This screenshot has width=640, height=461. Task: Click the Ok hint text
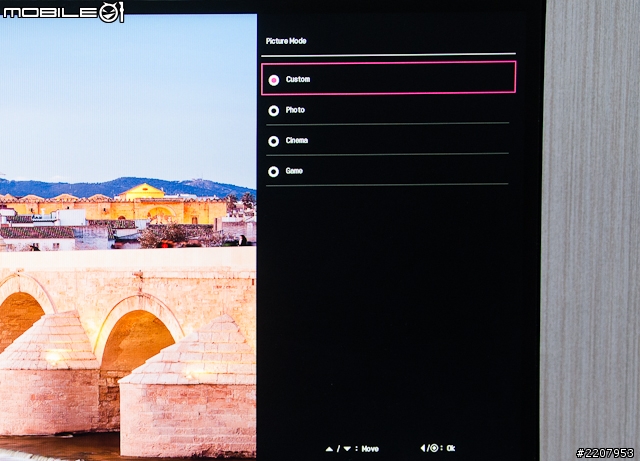pos(451,448)
